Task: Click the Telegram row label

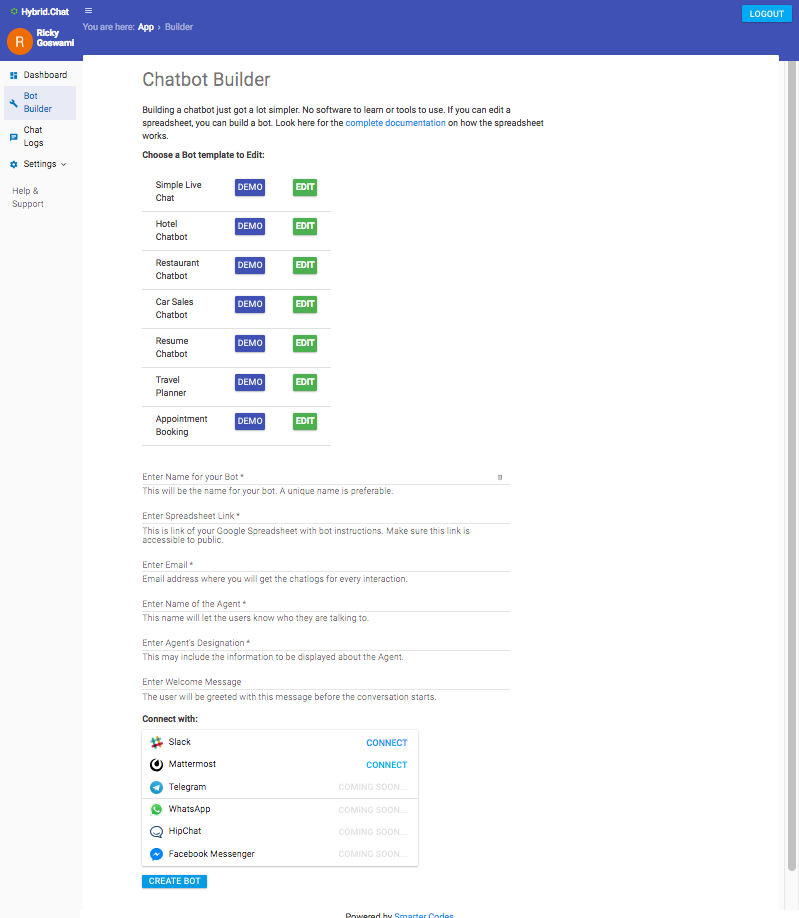Action: (x=187, y=787)
